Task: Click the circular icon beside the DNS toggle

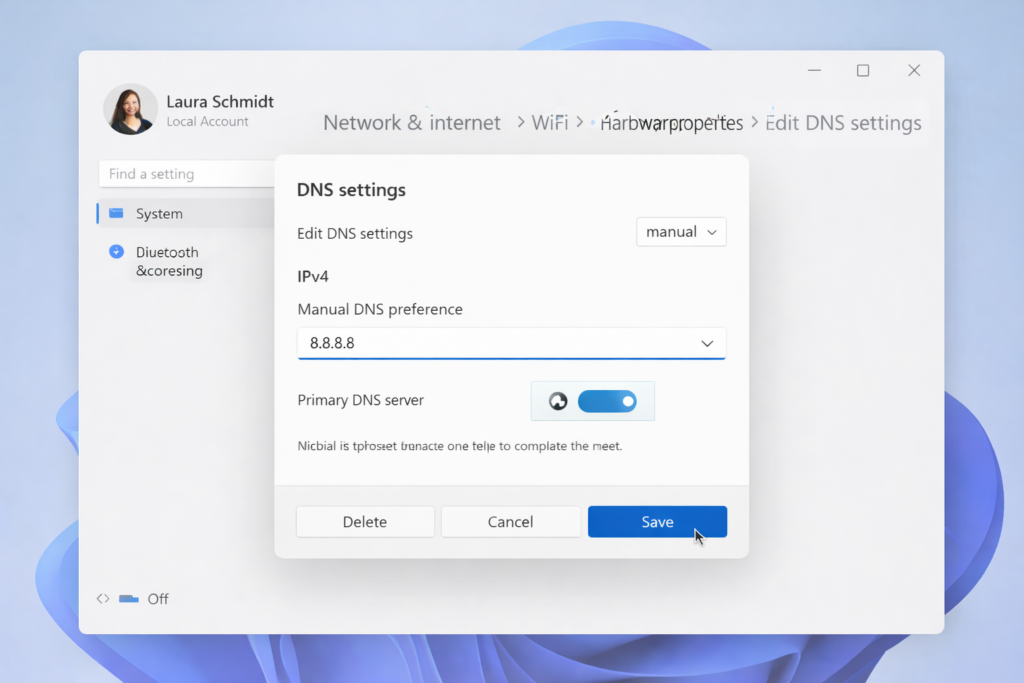Action: 558,401
